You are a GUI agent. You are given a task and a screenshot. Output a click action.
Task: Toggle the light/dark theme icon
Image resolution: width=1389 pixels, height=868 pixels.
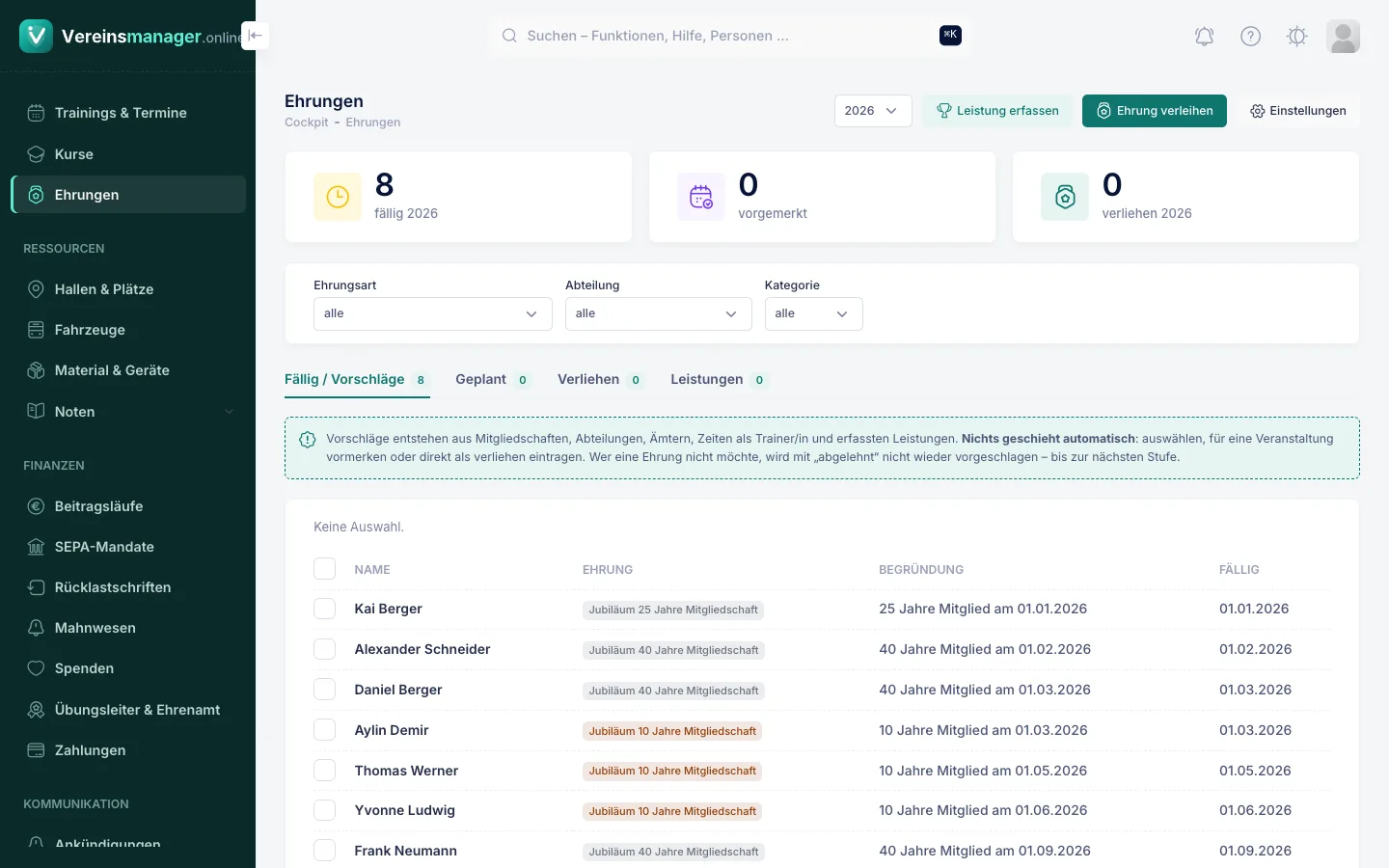[x=1296, y=37]
